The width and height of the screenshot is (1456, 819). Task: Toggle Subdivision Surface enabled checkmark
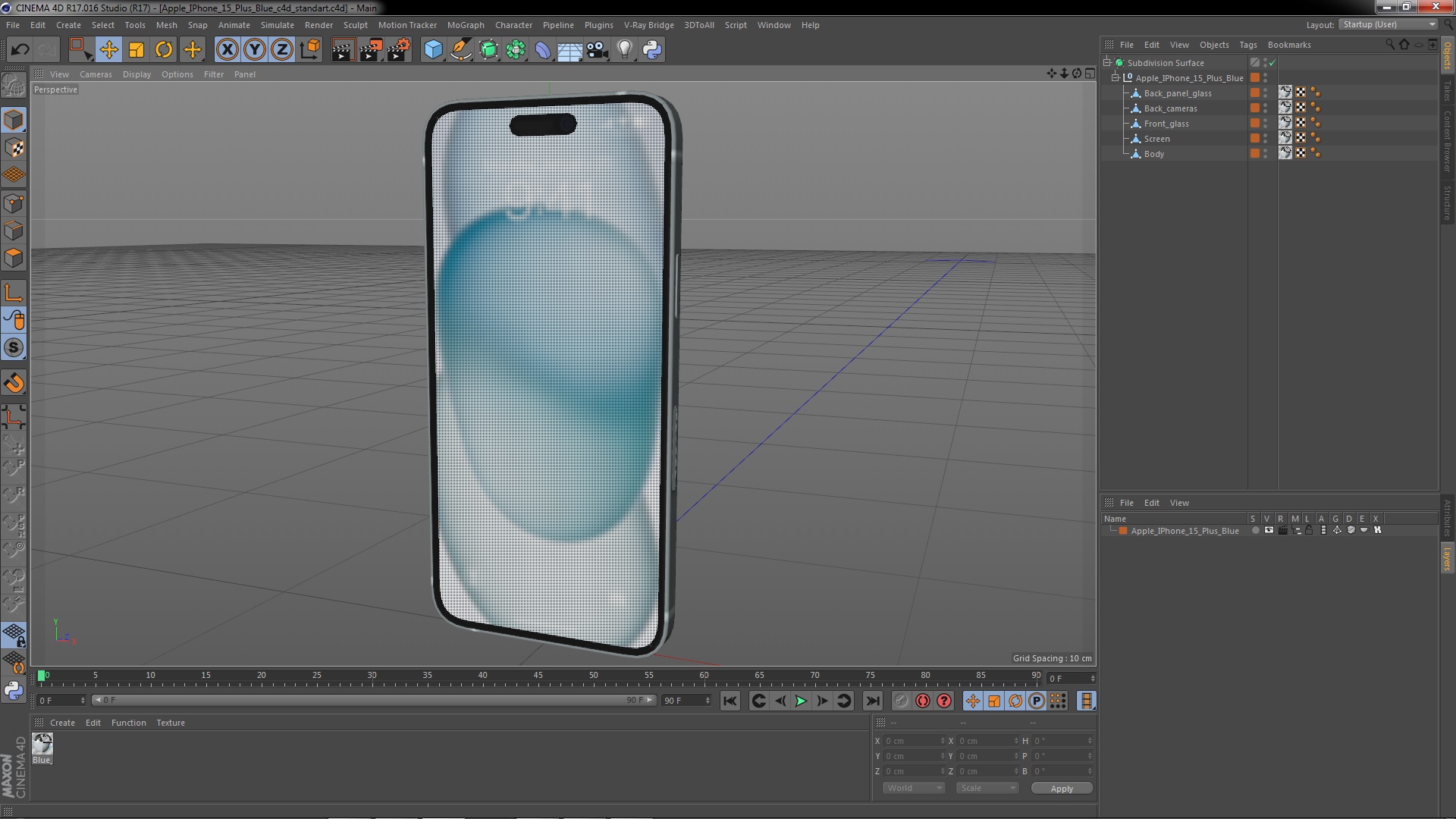(1272, 63)
